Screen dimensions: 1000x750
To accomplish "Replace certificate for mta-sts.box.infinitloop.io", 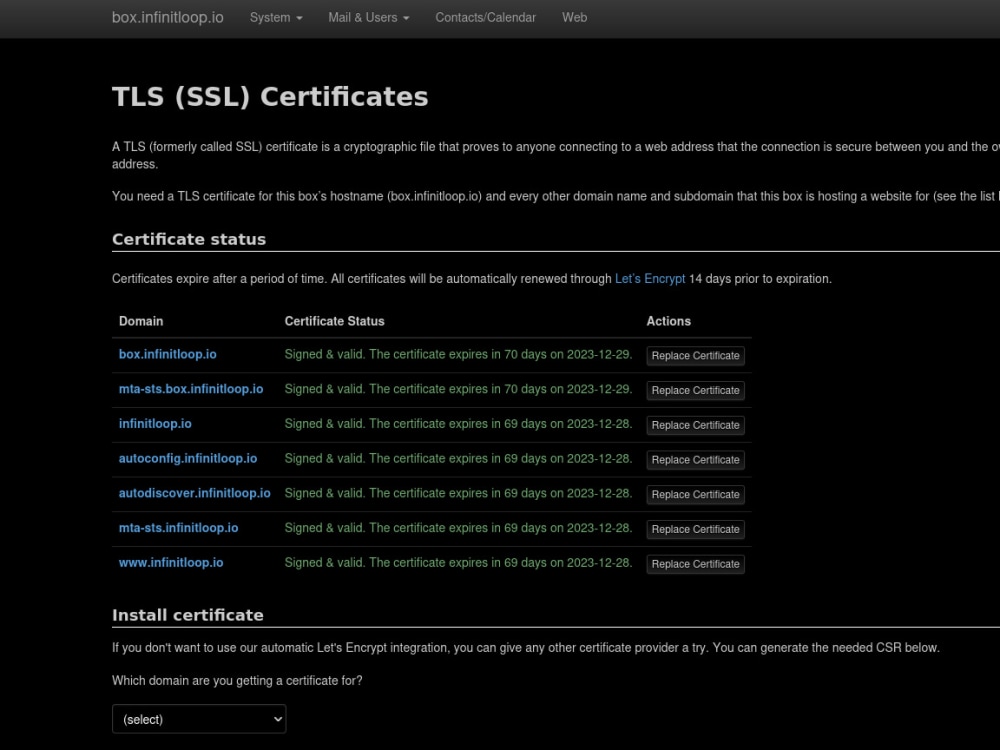I will (695, 390).
